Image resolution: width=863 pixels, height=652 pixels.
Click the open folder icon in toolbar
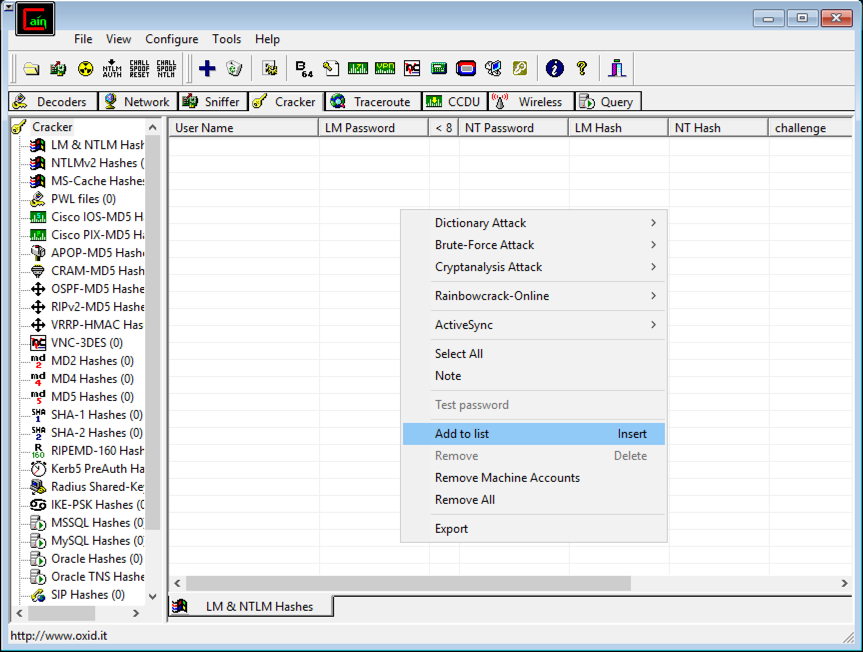31,68
